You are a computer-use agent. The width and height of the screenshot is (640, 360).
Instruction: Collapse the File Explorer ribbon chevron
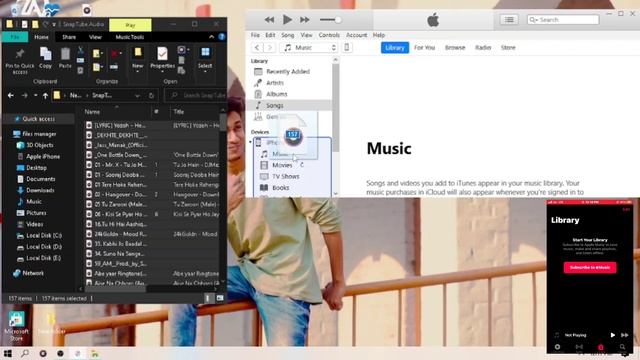click(211, 37)
